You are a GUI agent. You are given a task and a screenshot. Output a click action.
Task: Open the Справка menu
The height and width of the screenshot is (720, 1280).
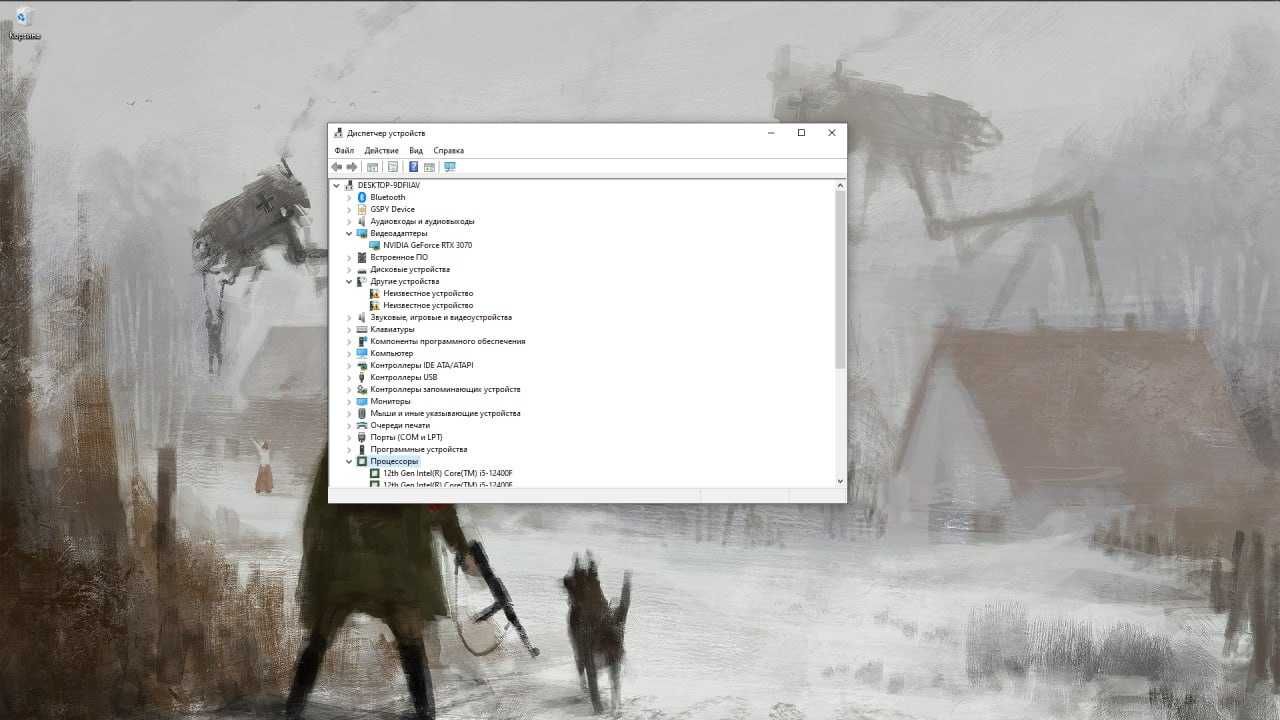click(448, 150)
